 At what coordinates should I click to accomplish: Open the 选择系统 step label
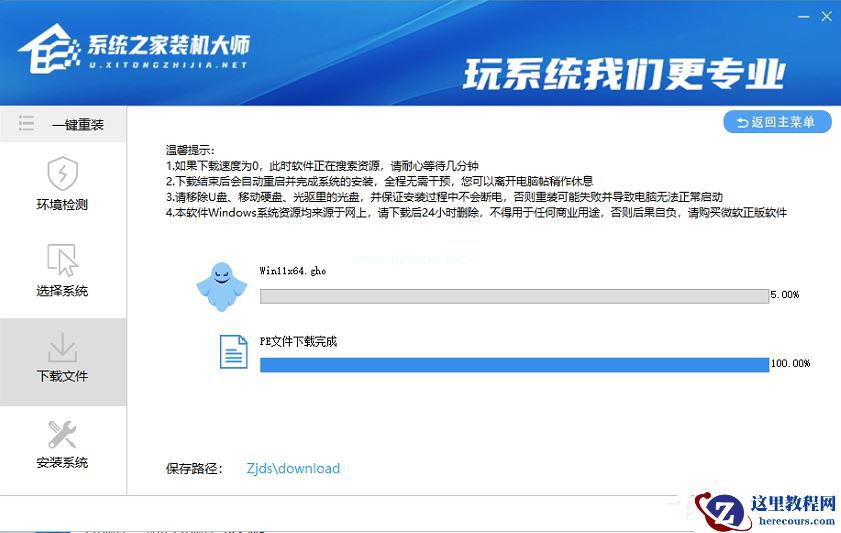click(x=62, y=291)
